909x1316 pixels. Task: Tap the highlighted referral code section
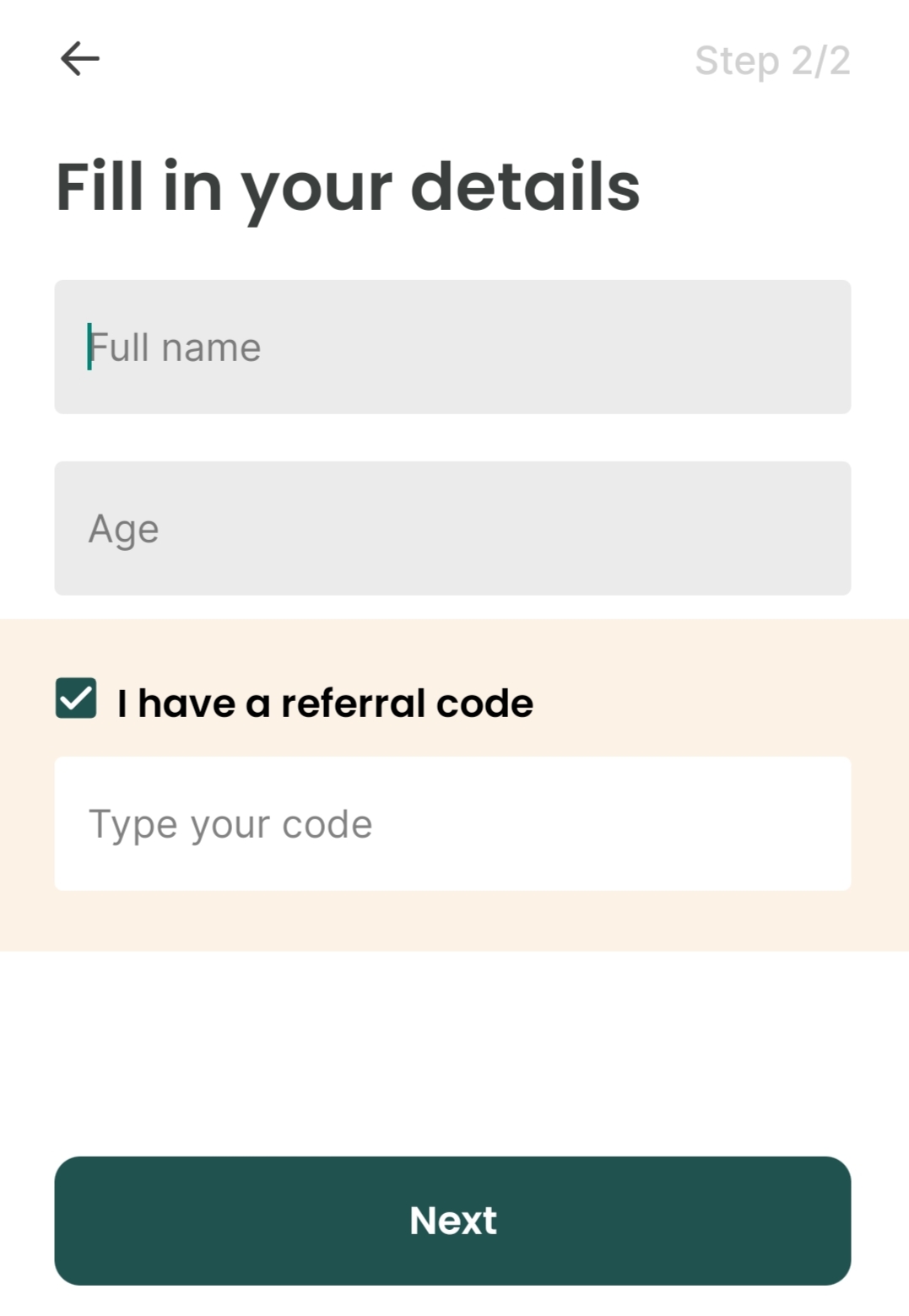[452, 785]
